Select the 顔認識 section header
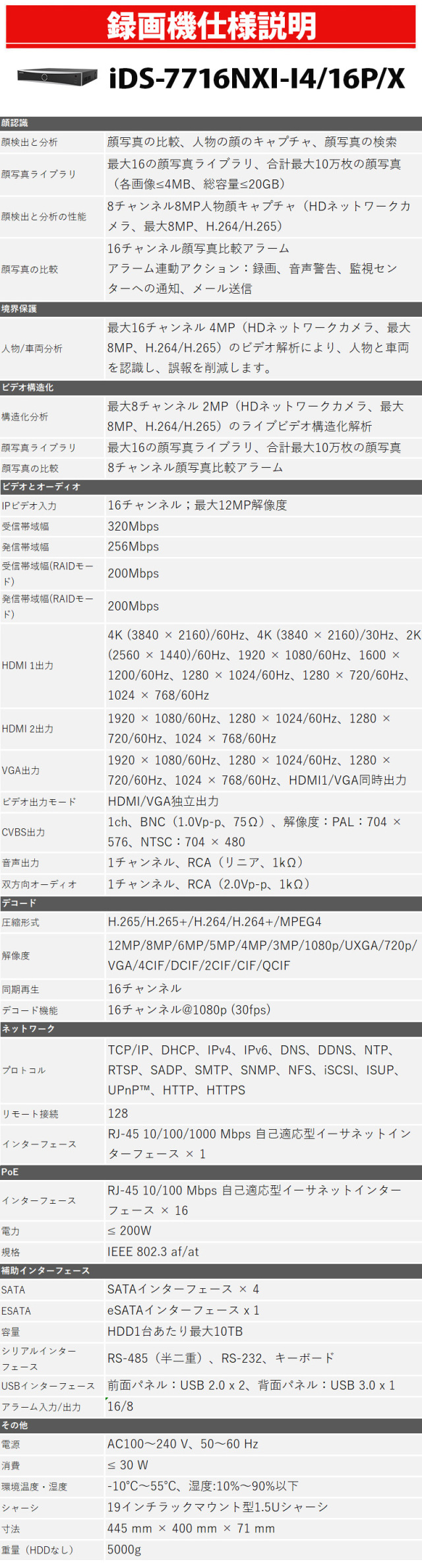 pyautogui.click(x=15, y=123)
